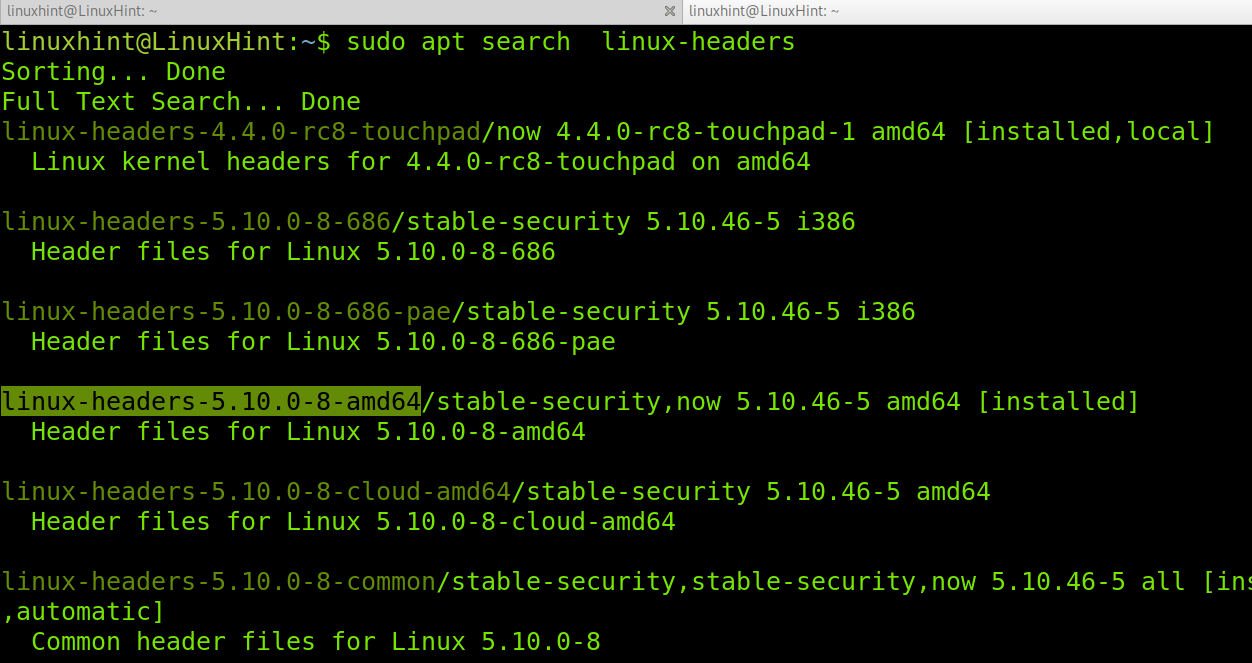
Task: Click the linux-headers-5.10.0-8-686-pae package name
Action: 225,311
